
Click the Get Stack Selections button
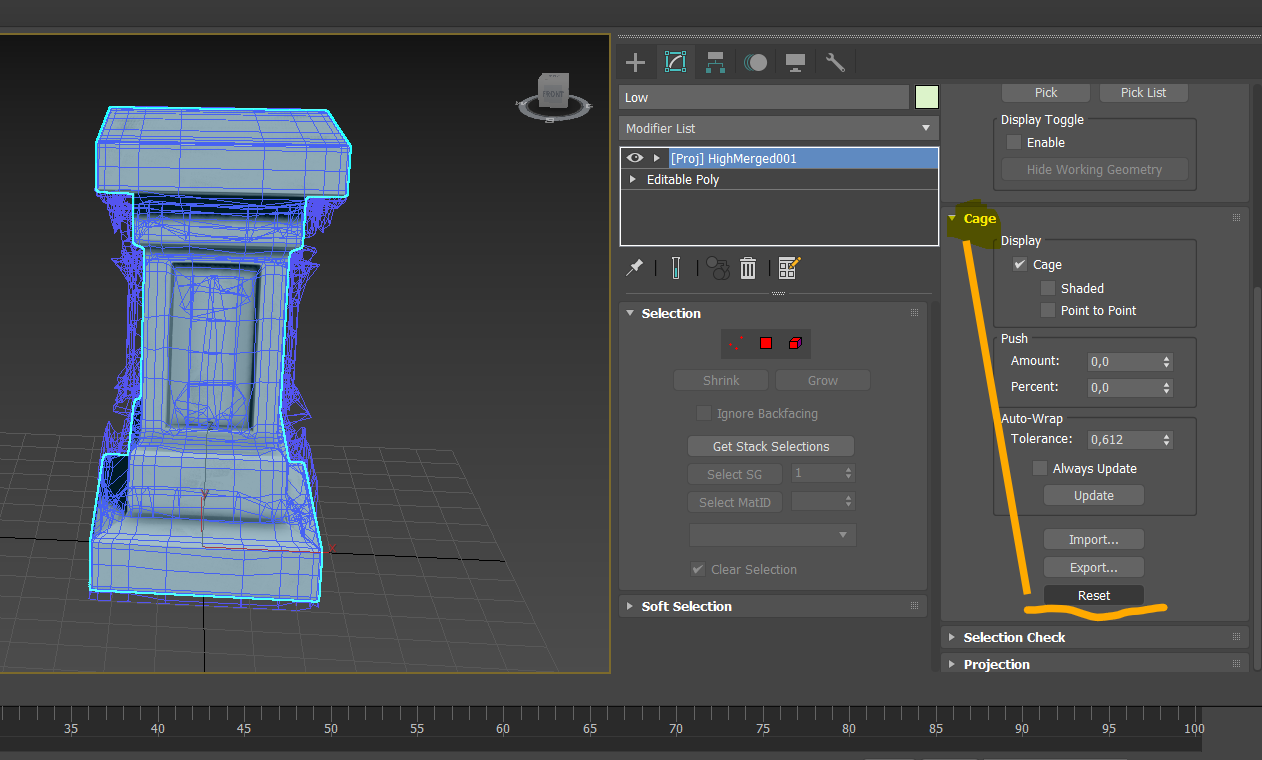(x=771, y=446)
